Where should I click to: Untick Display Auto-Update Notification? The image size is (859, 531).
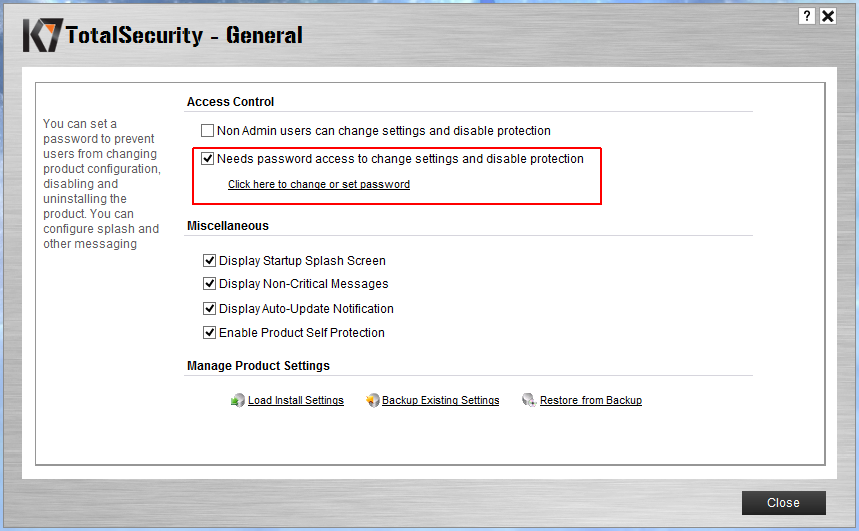(x=210, y=309)
